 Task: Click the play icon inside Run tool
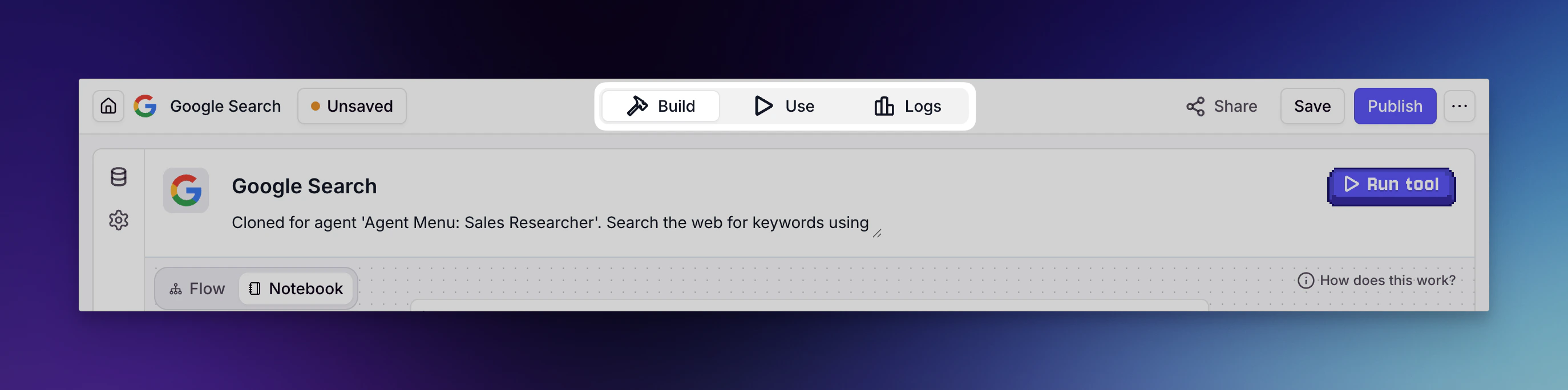point(1351,184)
